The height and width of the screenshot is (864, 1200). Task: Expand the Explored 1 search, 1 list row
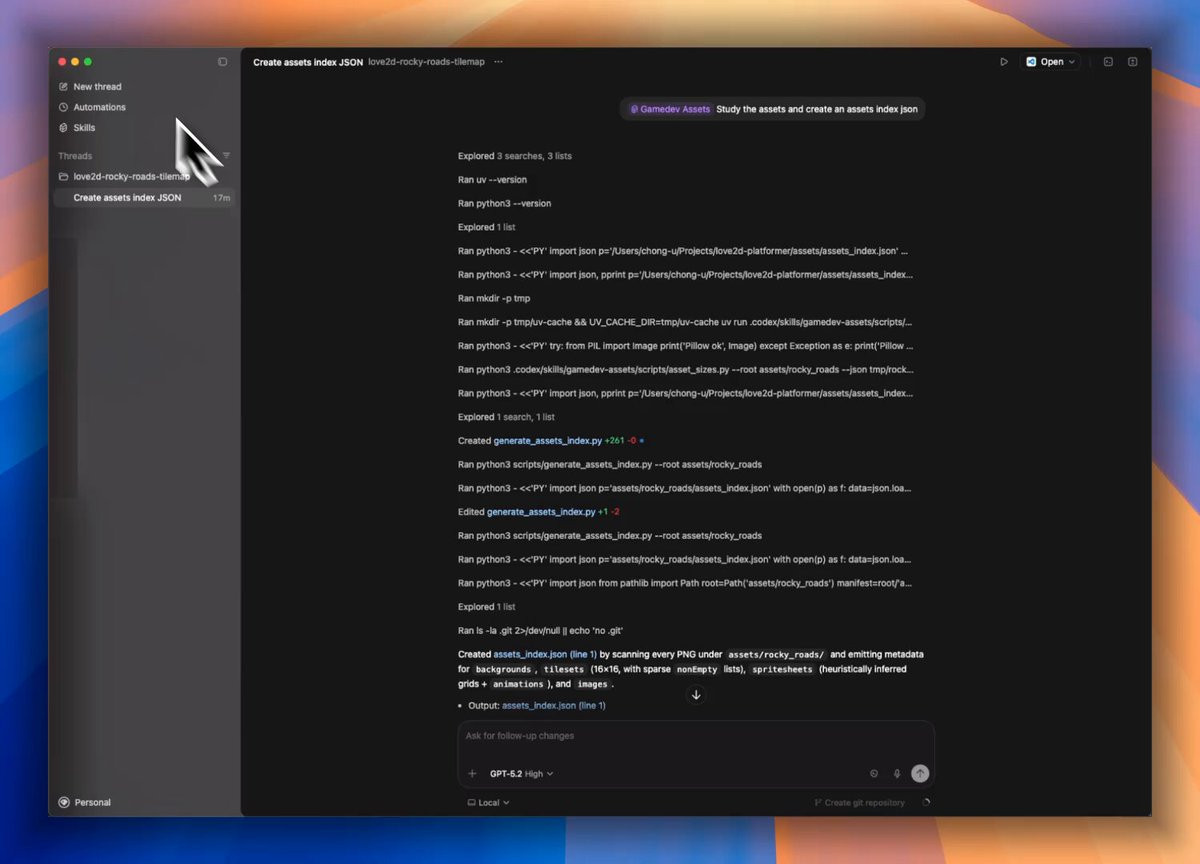point(506,417)
